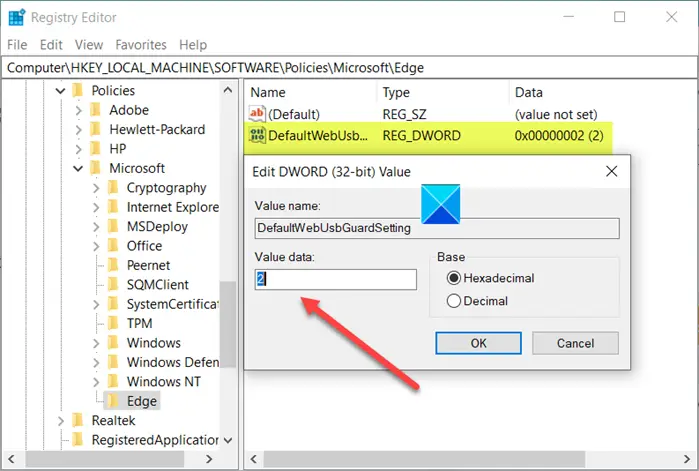Expand the Windows NT tree node
The height and width of the screenshot is (471, 699).
96,382
